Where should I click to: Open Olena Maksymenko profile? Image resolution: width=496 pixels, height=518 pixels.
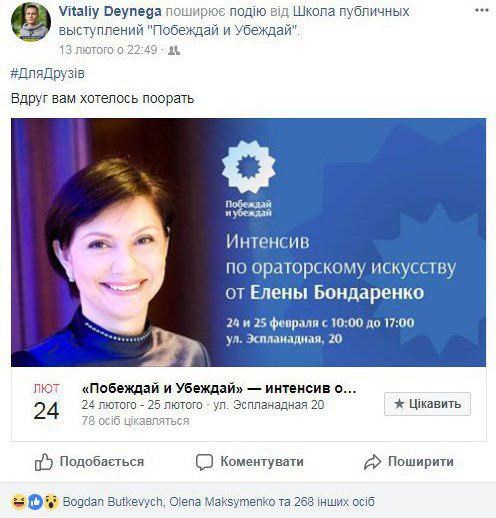tap(222, 502)
